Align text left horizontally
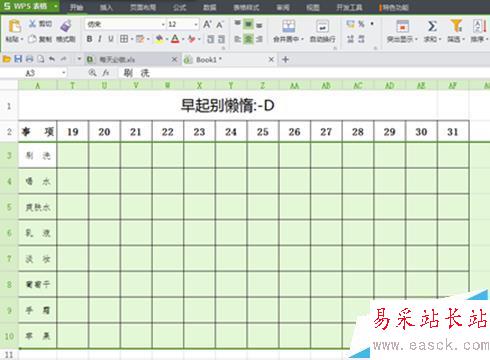 coord(237,39)
